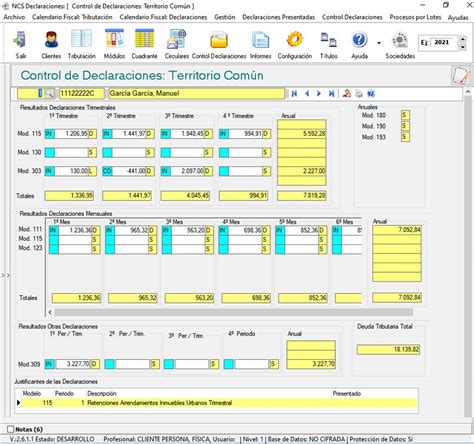Viewport: 474px width, 444px height.
Task: Open the Tributación toolbar icon
Action: [x=82, y=39]
